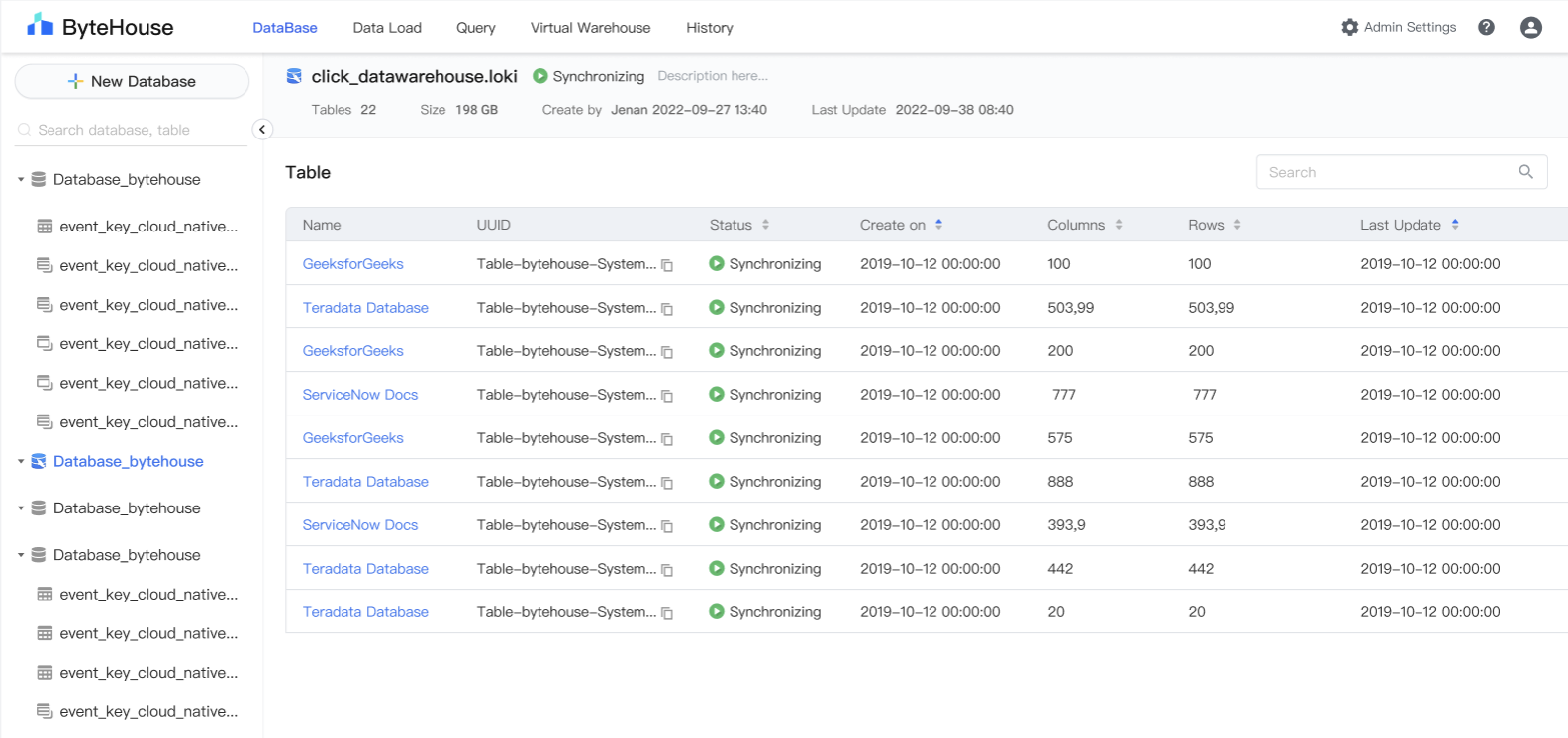The image size is (1568, 738).
Task: Sort table by Create on column
Action: (938, 225)
